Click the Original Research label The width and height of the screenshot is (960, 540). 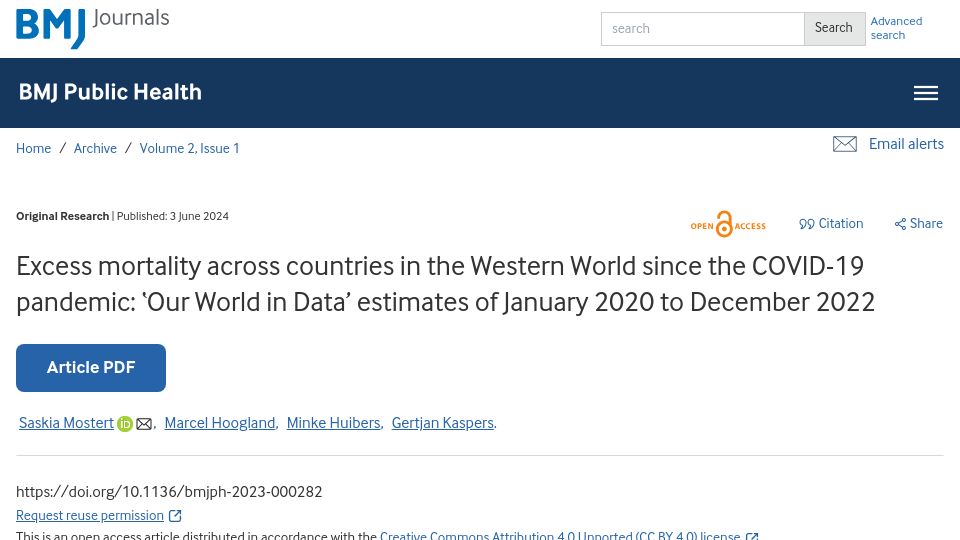point(62,216)
